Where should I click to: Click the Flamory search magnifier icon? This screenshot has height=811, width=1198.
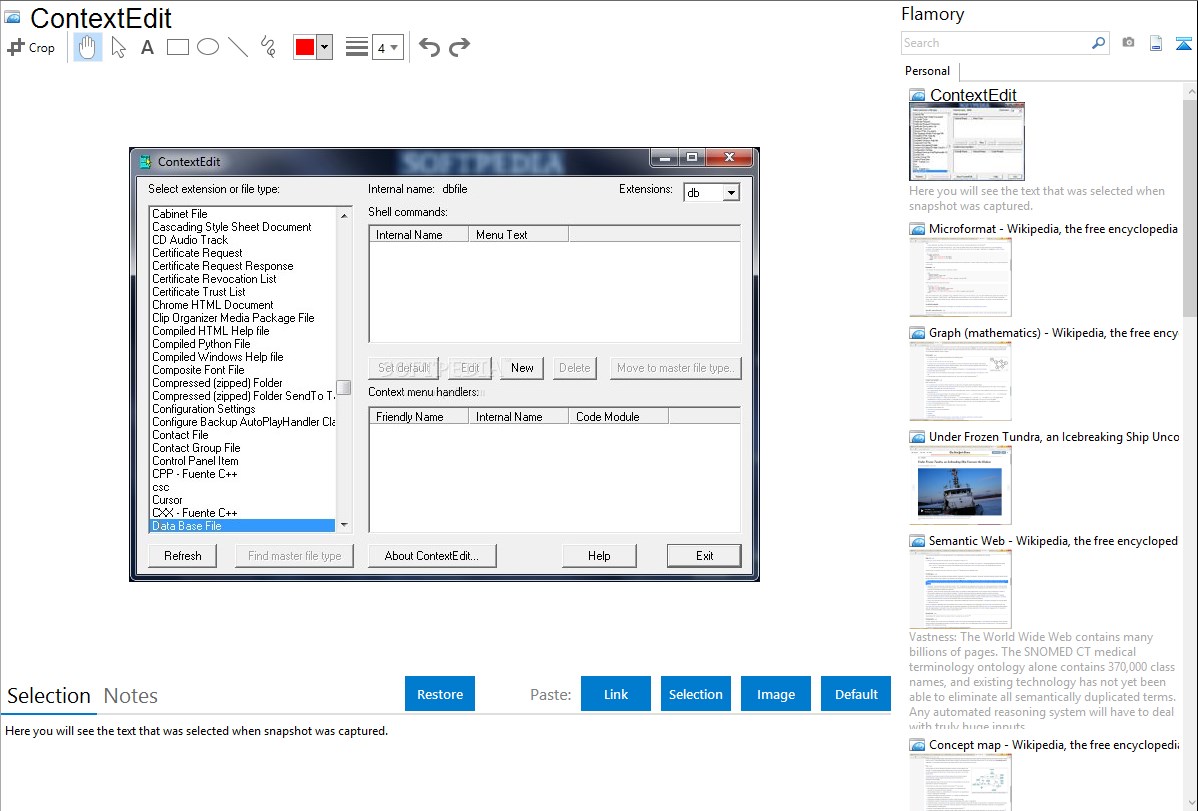(1098, 43)
